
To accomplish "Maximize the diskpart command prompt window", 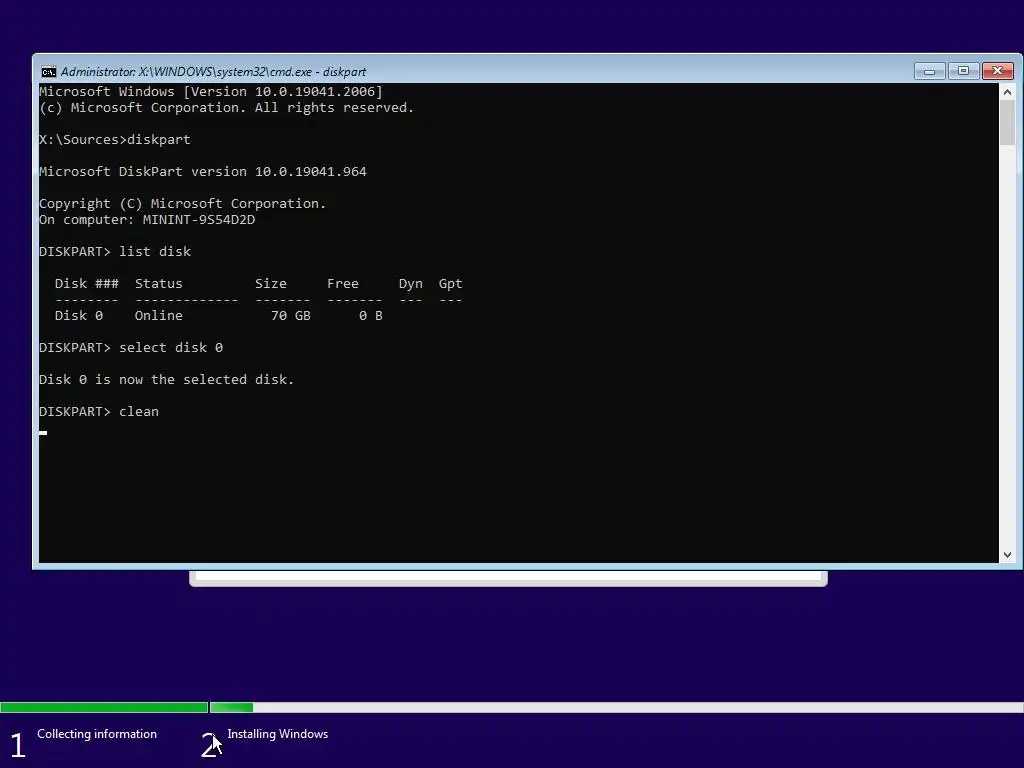I will coord(963,71).
